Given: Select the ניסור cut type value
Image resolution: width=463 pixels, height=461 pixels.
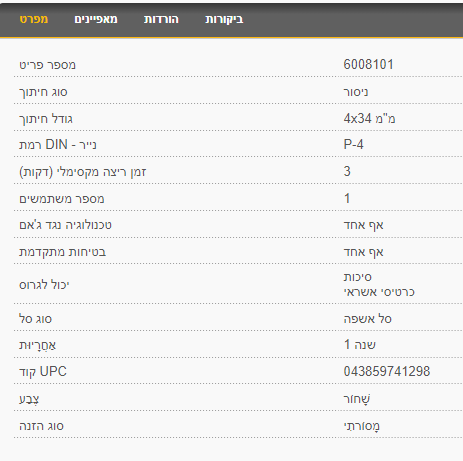Looking at the screenshot, I should click(x=356, y=92).
